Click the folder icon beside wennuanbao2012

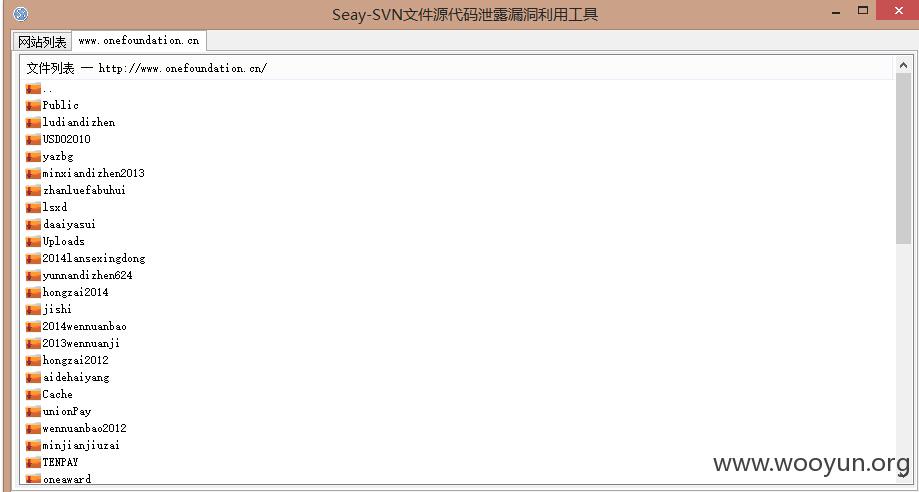tap(33, 429)
